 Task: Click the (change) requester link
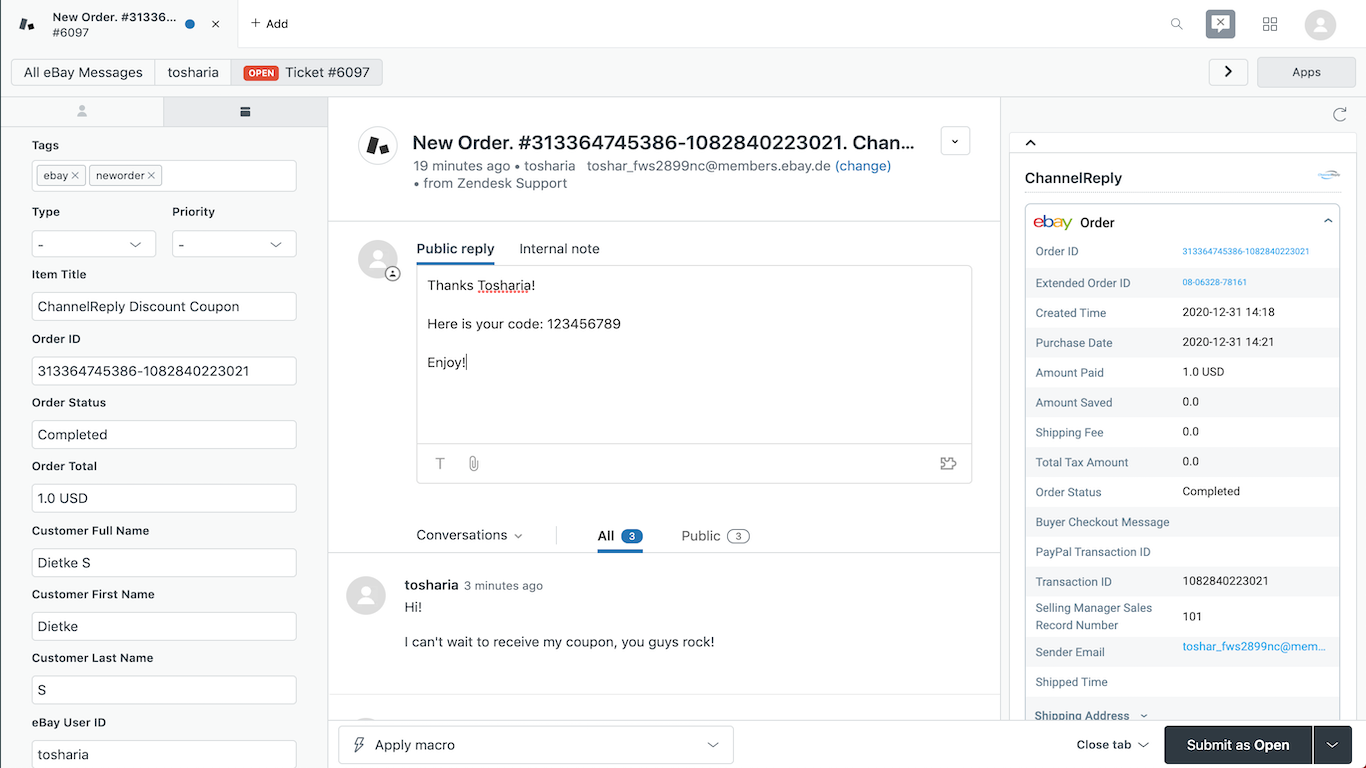click(x=863, y=166)
